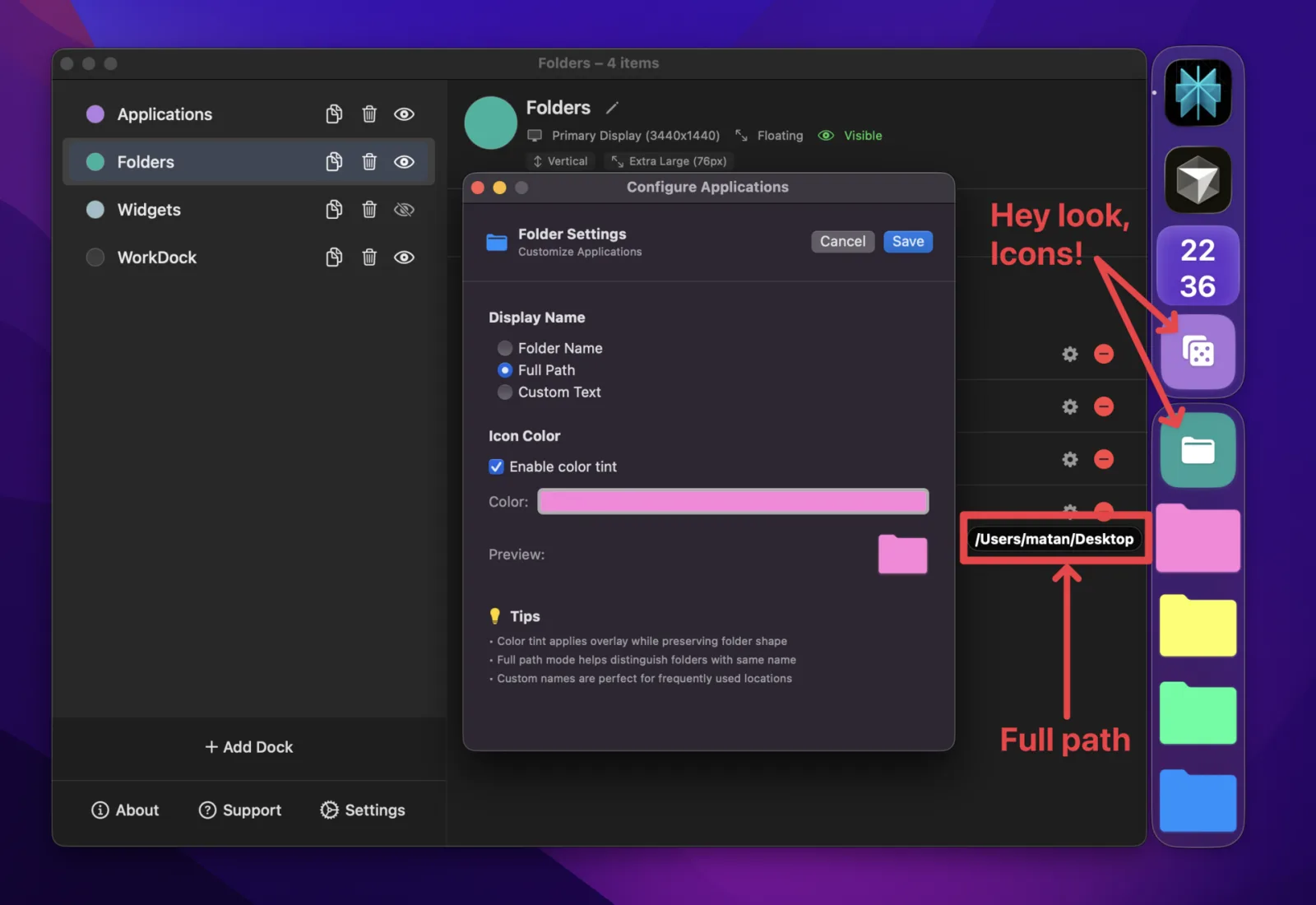This screenshot has height=905, width=1316.
Task: Duplicate the WorkDock dock
Action: pos(334,258)
